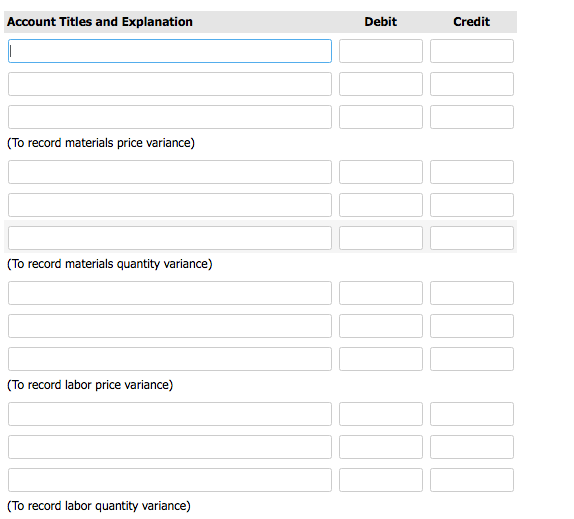Screen dimensions: 574x519
Task: Click second debit field for materials quantity variance
Action: pyautogui.click(x=381, y=205)
